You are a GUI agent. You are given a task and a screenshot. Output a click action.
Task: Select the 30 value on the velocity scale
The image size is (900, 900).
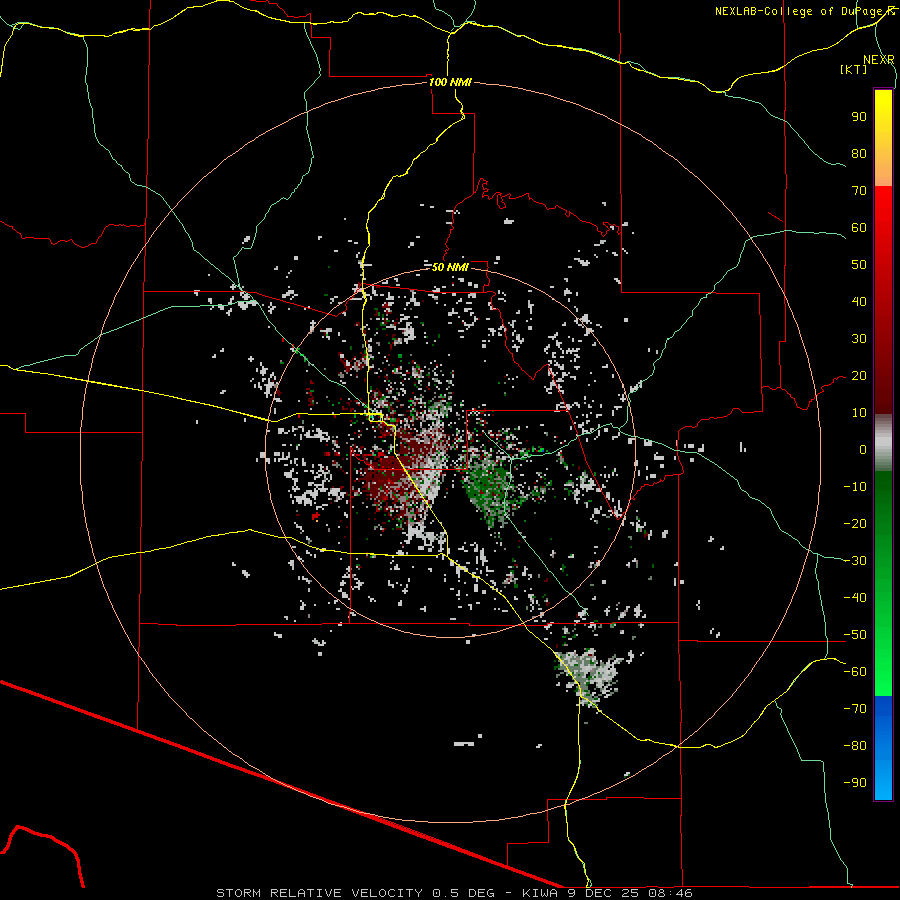coord(859,339)
